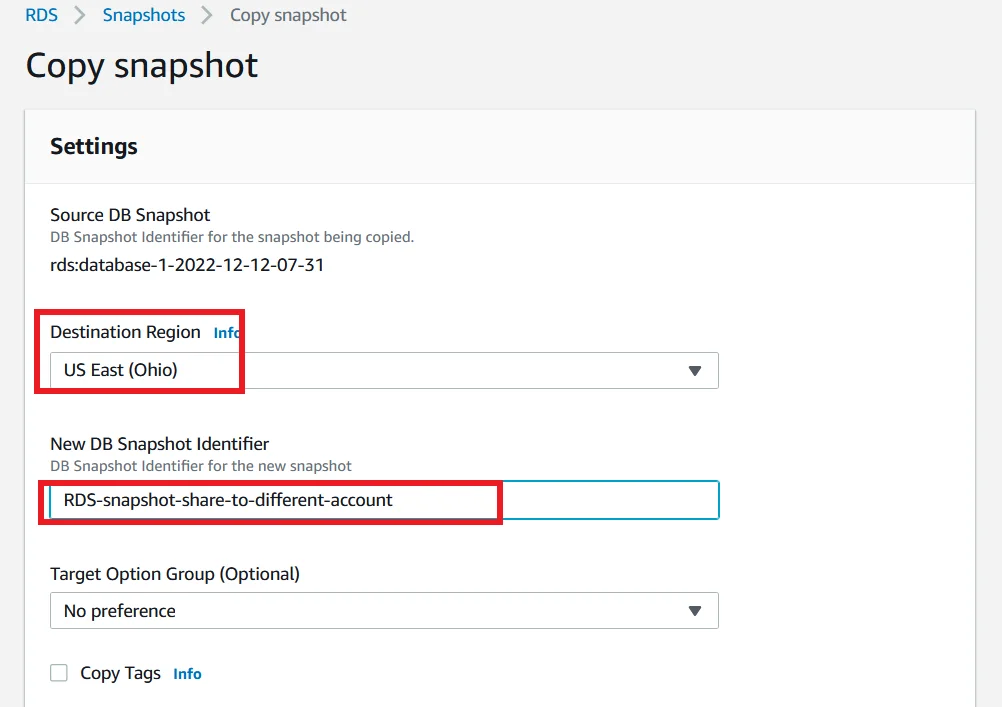This screenshot has height=707, width=1002.
Task: Select the US East (Ohio) region value
Action: pos(121,370)
